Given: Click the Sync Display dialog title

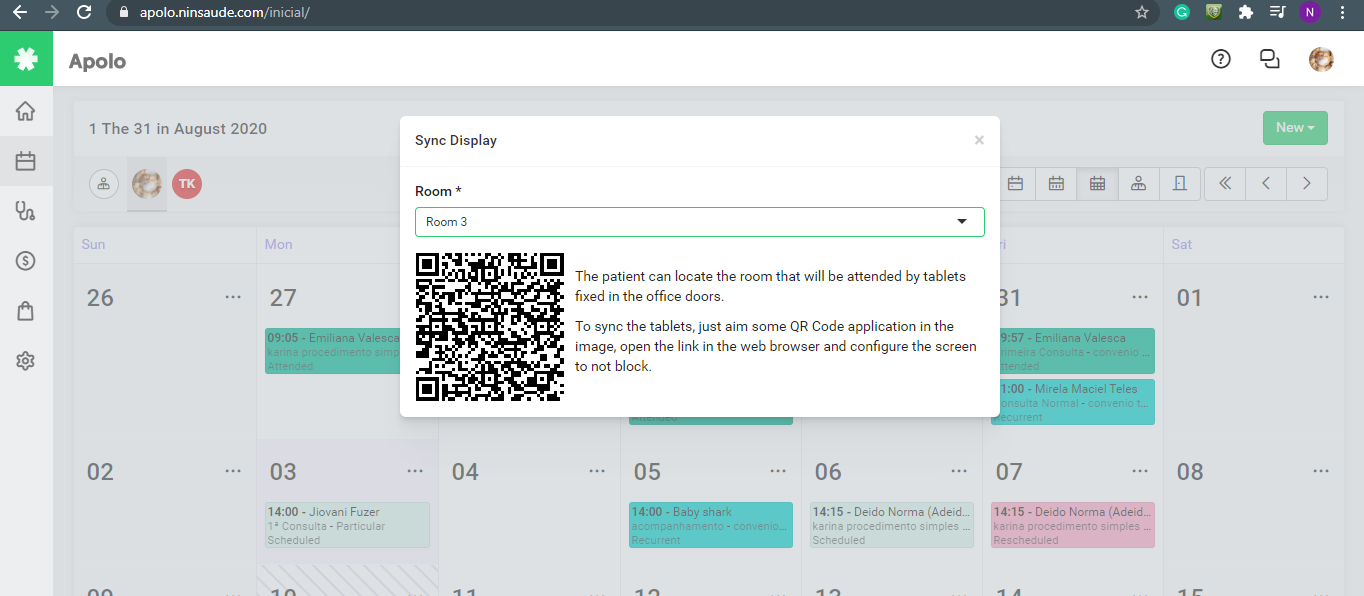Looking at the screenshot, I should (456, 140).
